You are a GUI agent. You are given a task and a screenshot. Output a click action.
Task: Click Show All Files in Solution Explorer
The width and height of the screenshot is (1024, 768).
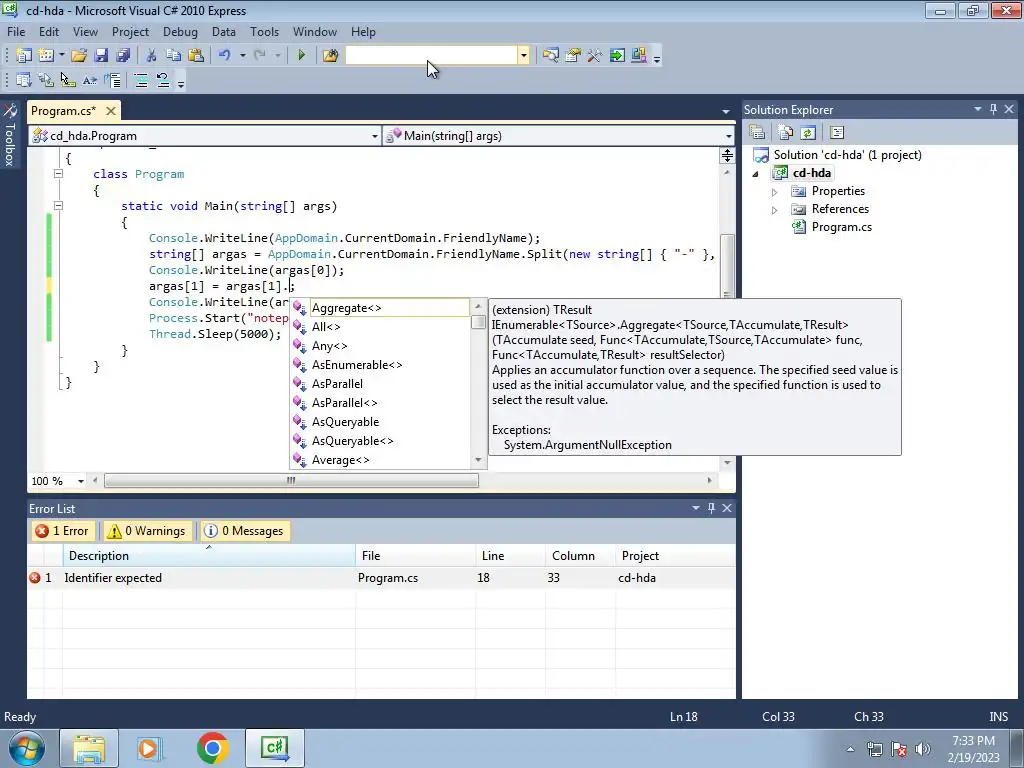(x=786, y=133)
